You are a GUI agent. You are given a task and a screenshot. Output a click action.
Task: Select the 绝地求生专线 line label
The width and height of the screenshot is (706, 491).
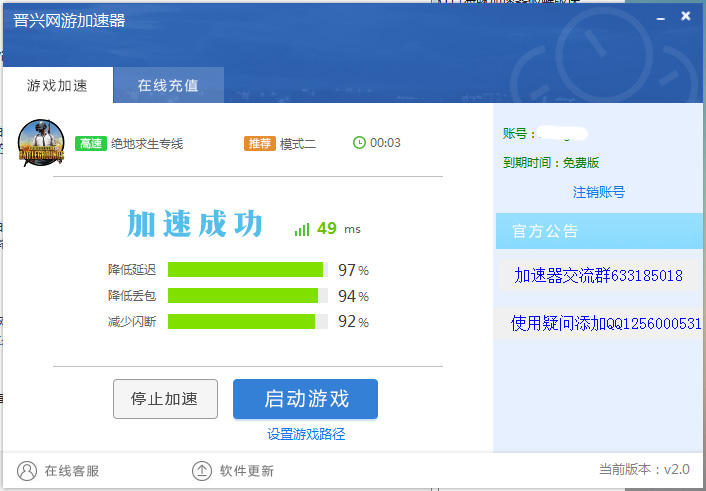pyautogui.click(x=147, y=143)
